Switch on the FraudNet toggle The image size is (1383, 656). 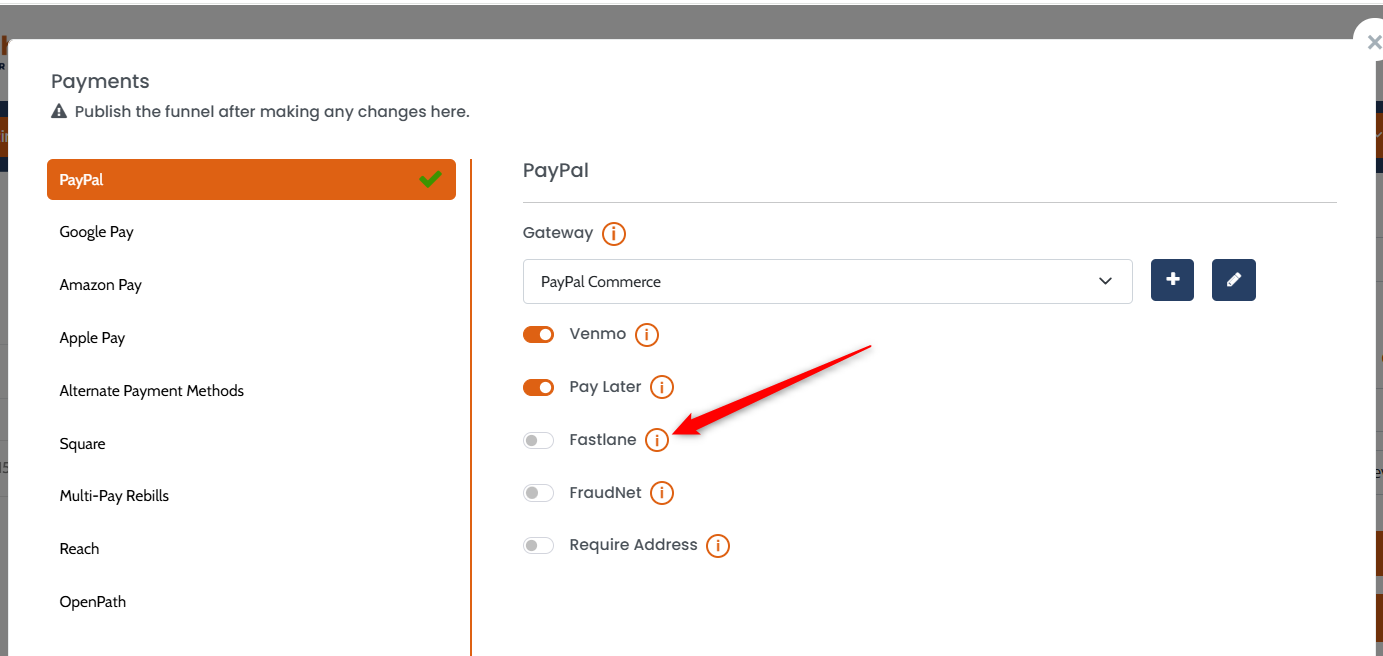point(538,493)
